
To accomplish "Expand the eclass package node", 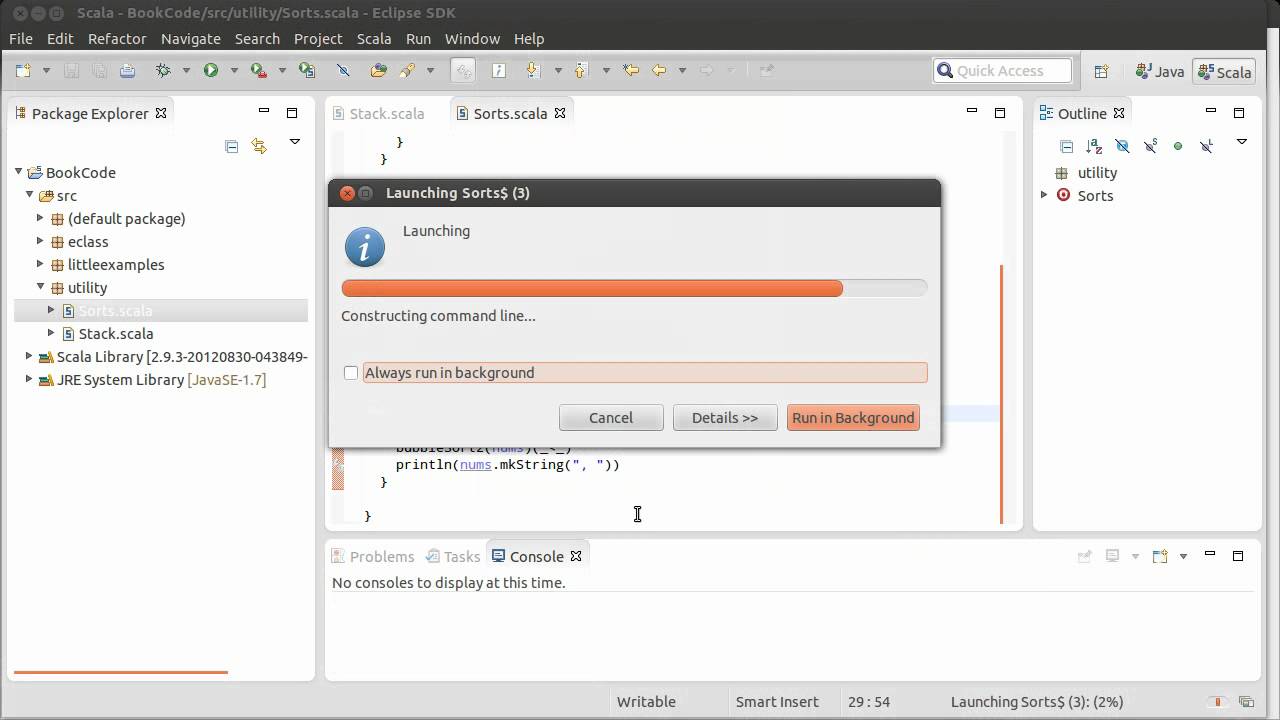I will pos(40,241).
